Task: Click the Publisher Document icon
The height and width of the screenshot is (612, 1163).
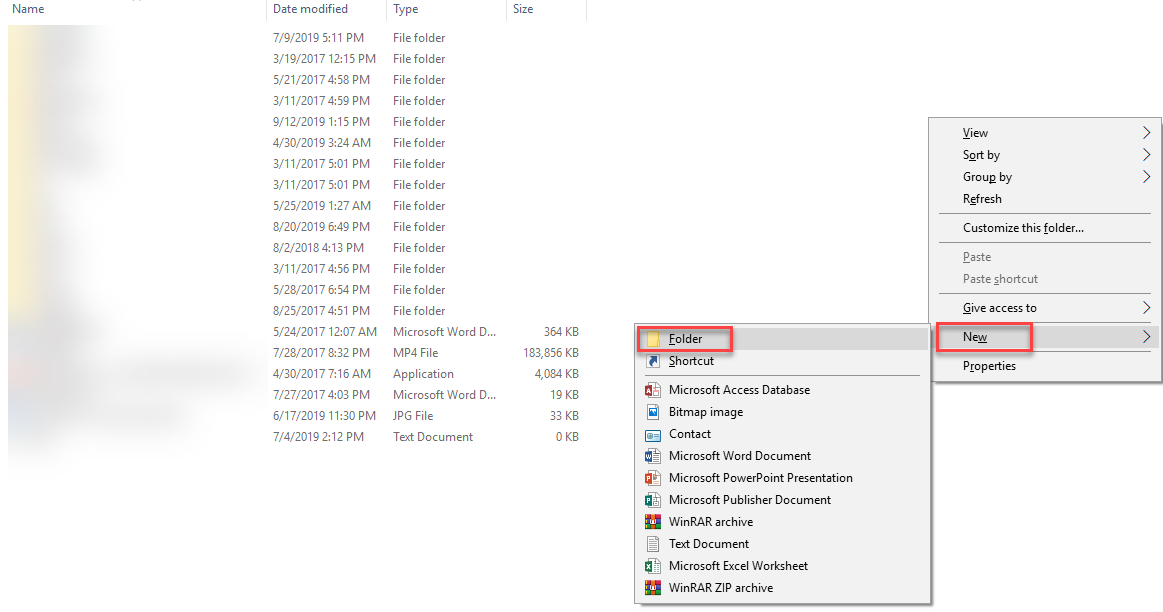Action: [653, 500]
